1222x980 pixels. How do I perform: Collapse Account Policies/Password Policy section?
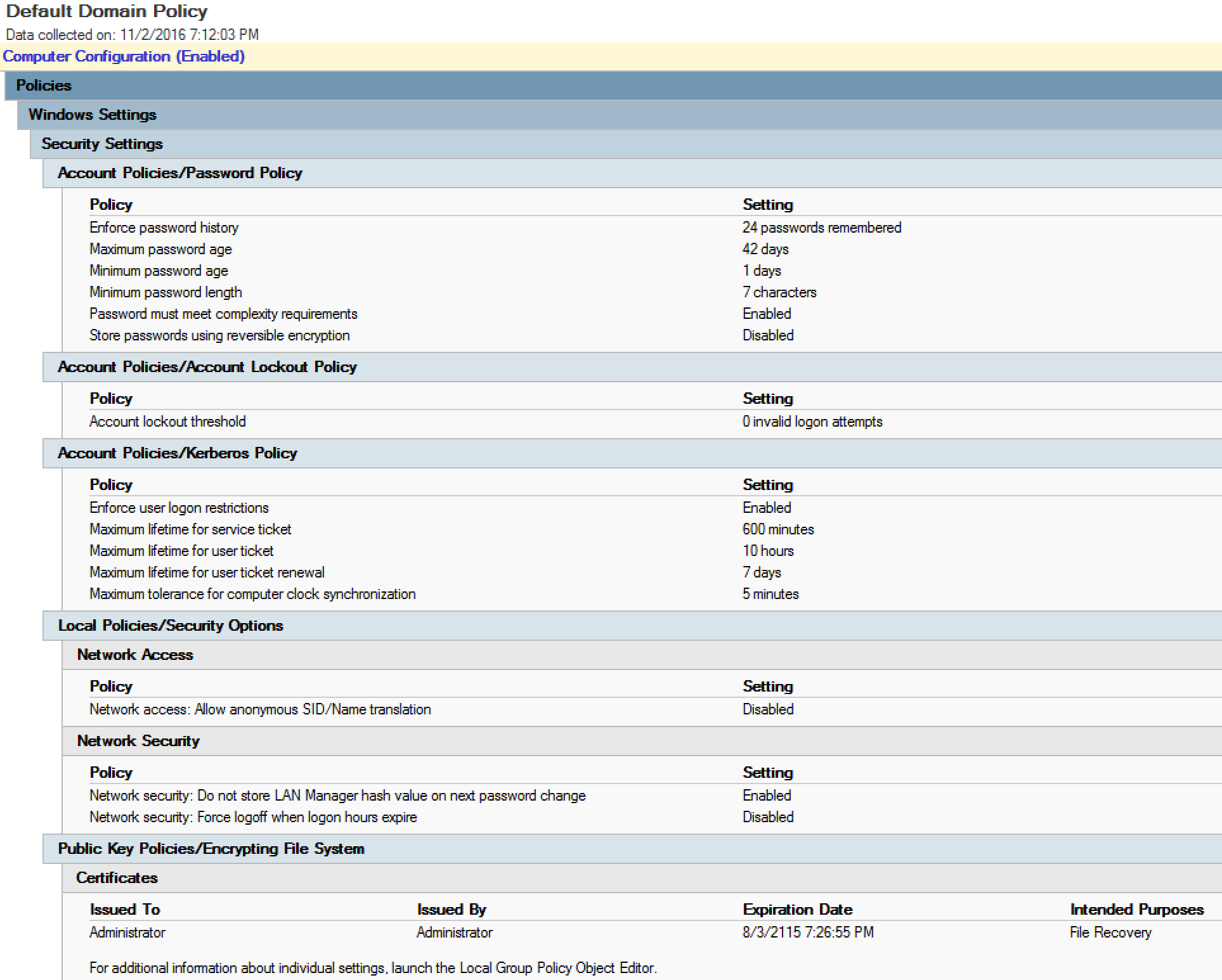coord(179,172)
